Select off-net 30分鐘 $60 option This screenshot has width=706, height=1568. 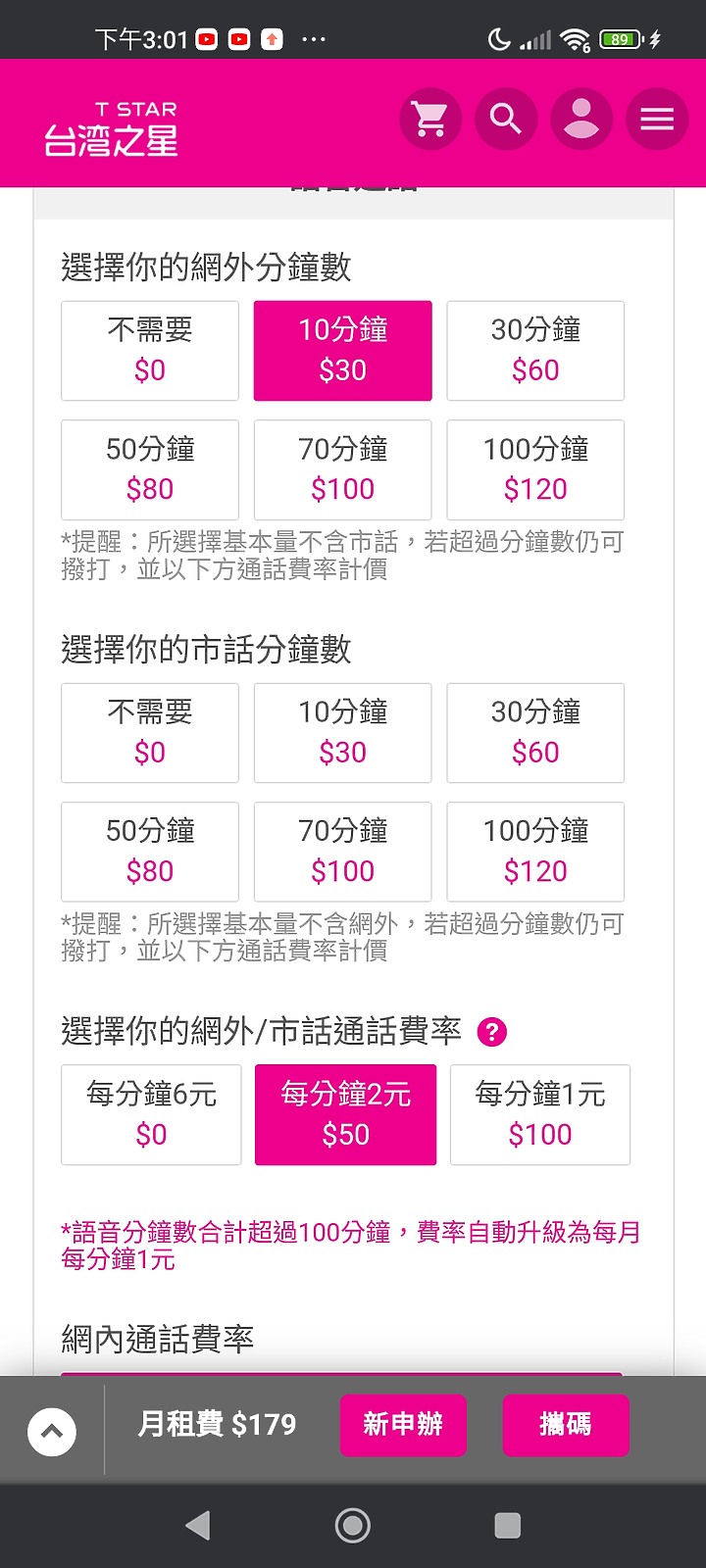(x=535, y=351)
